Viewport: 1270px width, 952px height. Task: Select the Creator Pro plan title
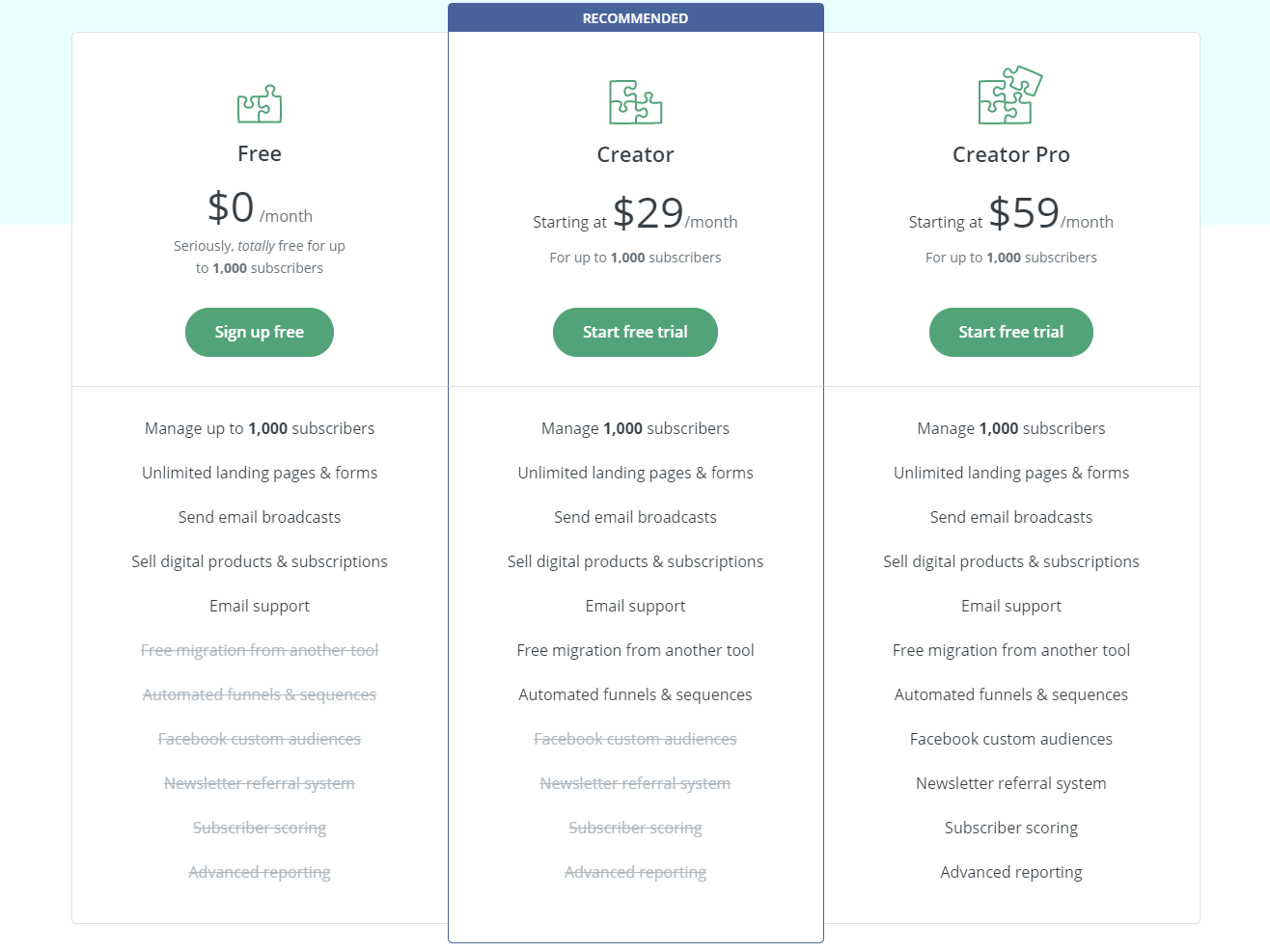(1011, 154)
